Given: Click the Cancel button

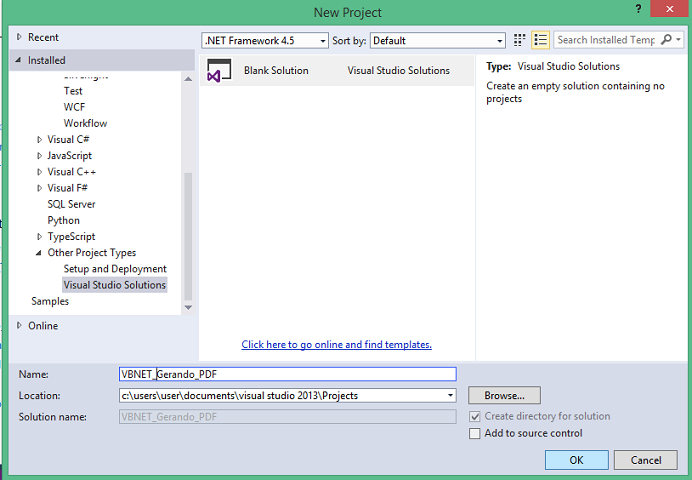Looking at the screenshot, I should coord(646,460).
